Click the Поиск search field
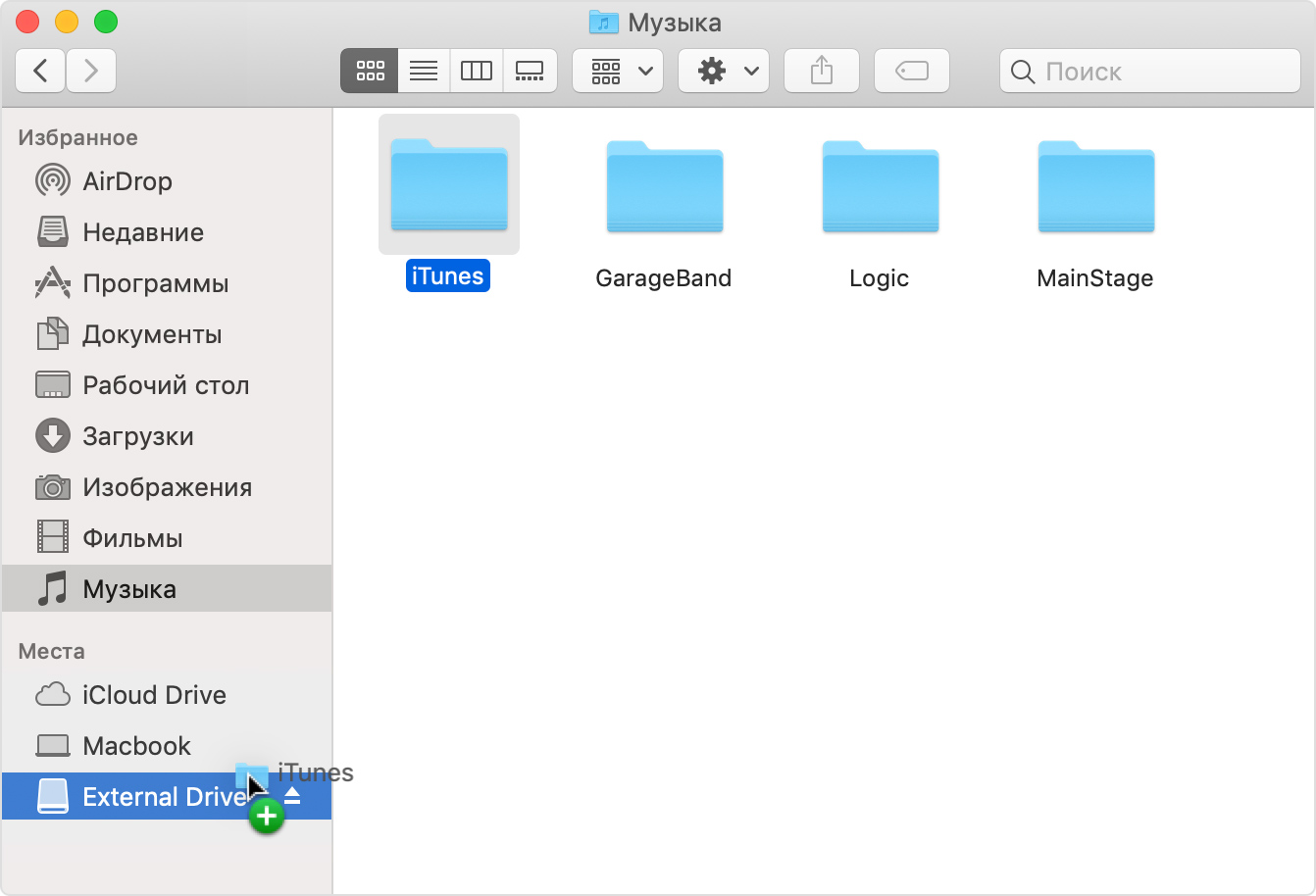The height and width of the screenshot is (896, 1316). tap(1150, 71)
